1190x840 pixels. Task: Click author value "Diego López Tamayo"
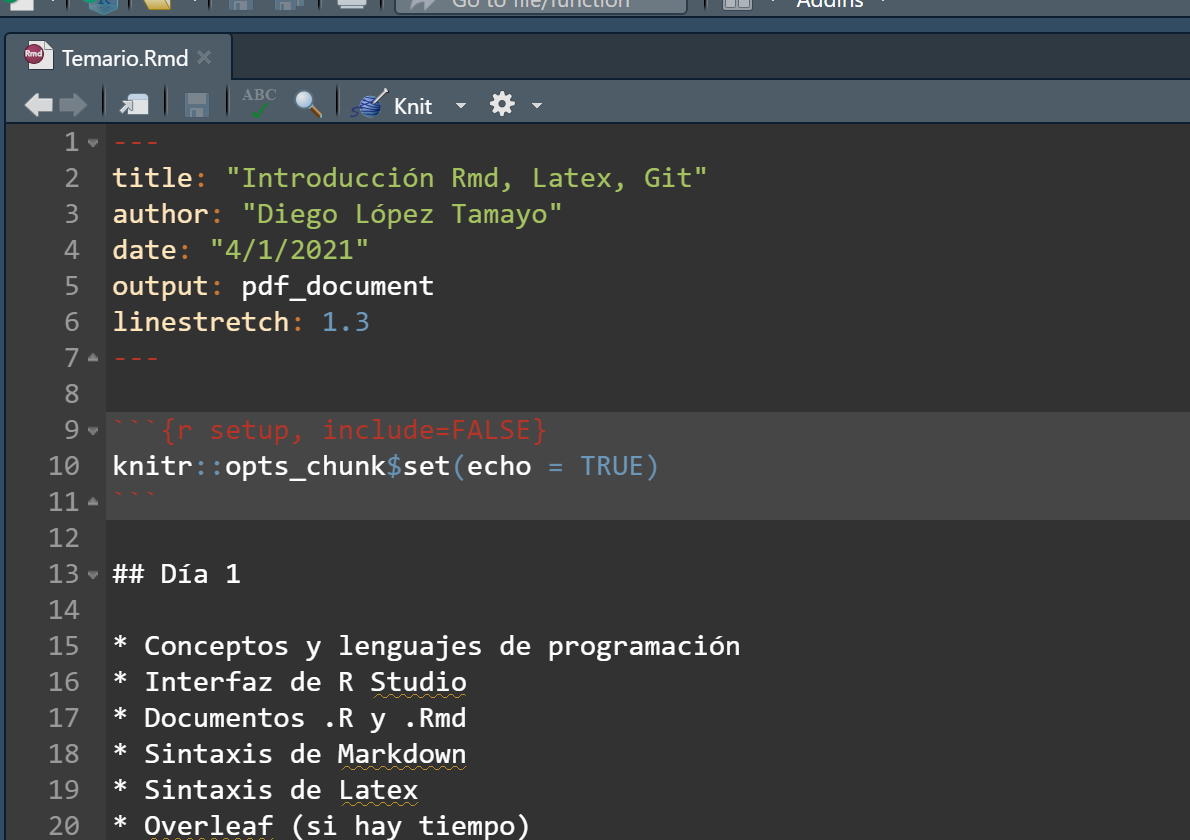[x=402, y=214]
